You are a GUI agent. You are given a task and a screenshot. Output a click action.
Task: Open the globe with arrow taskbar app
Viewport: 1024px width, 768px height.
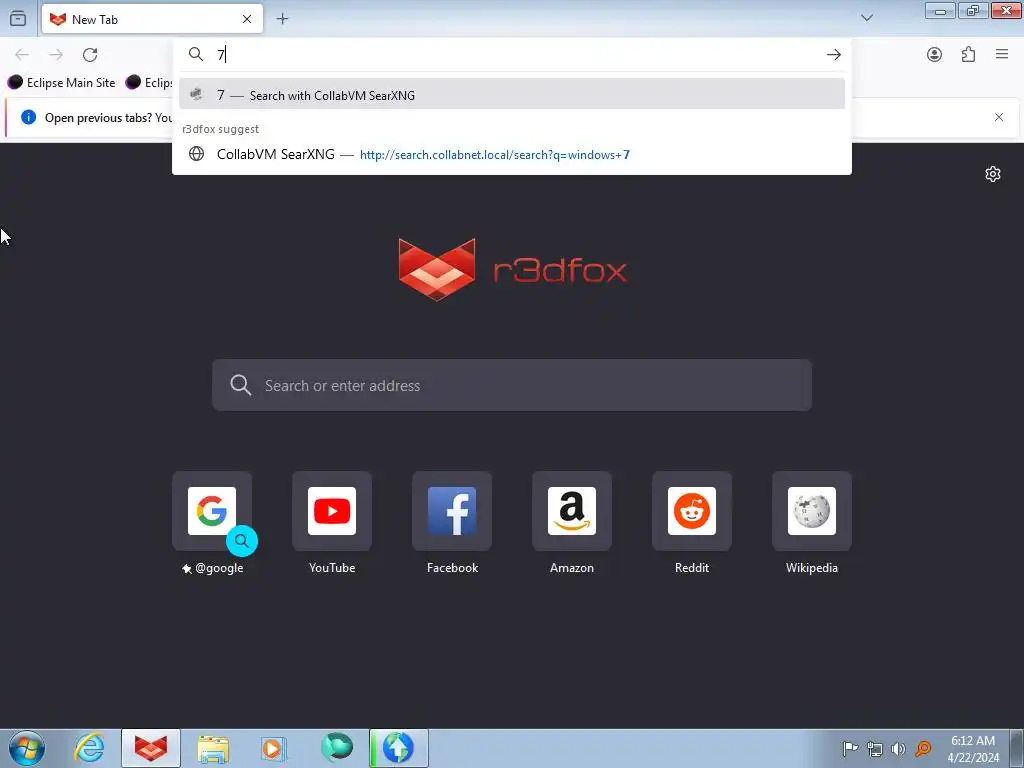tap(399, 748)
